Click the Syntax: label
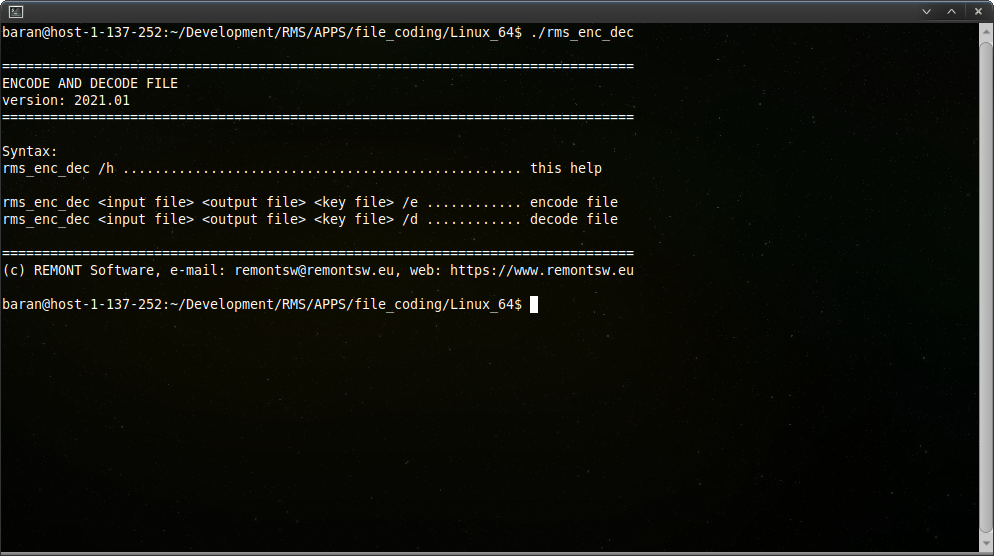This screenshot has height=556, width=994. [30, 152]
